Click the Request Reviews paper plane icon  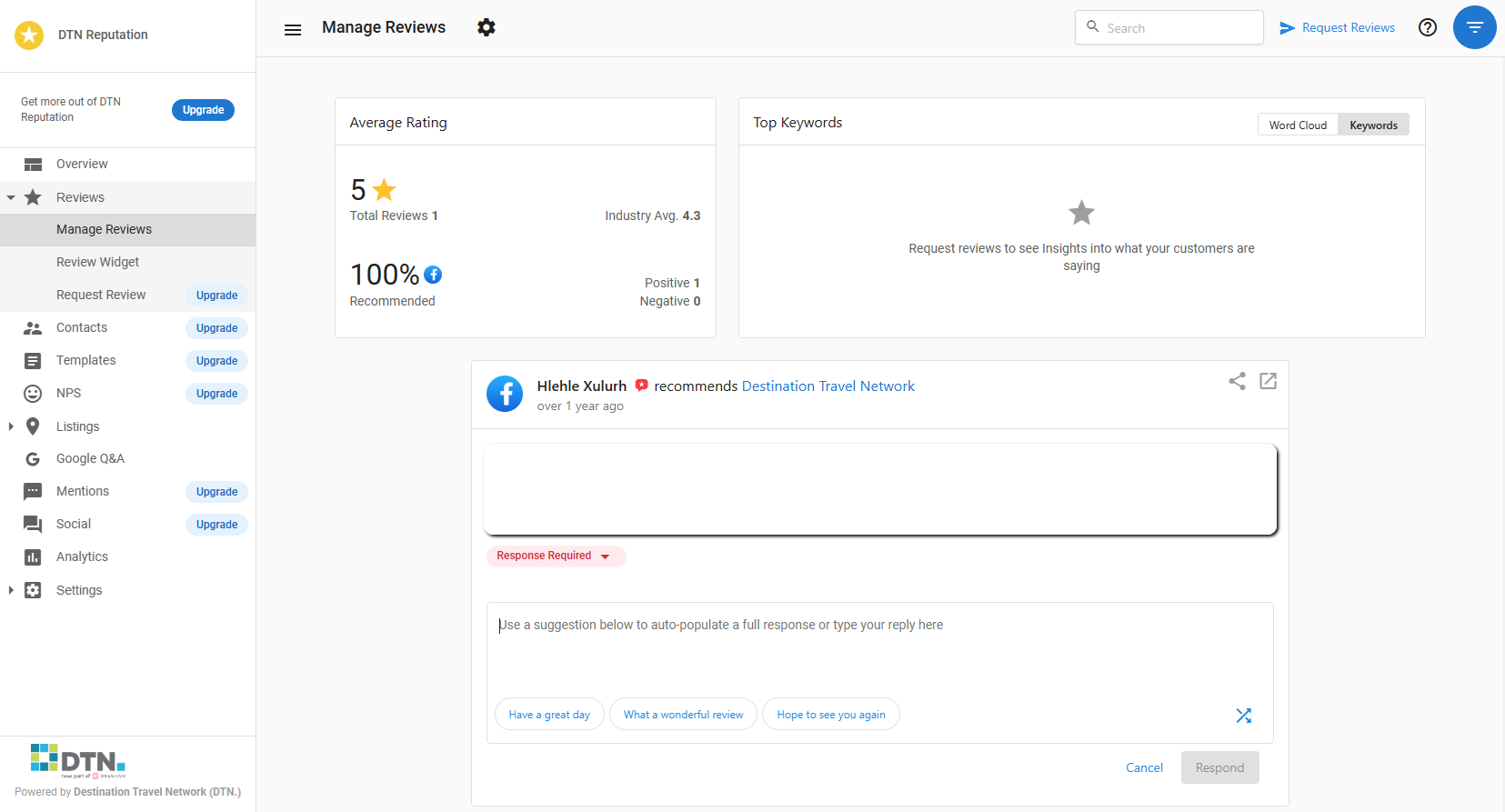[x=1287, y=28]
